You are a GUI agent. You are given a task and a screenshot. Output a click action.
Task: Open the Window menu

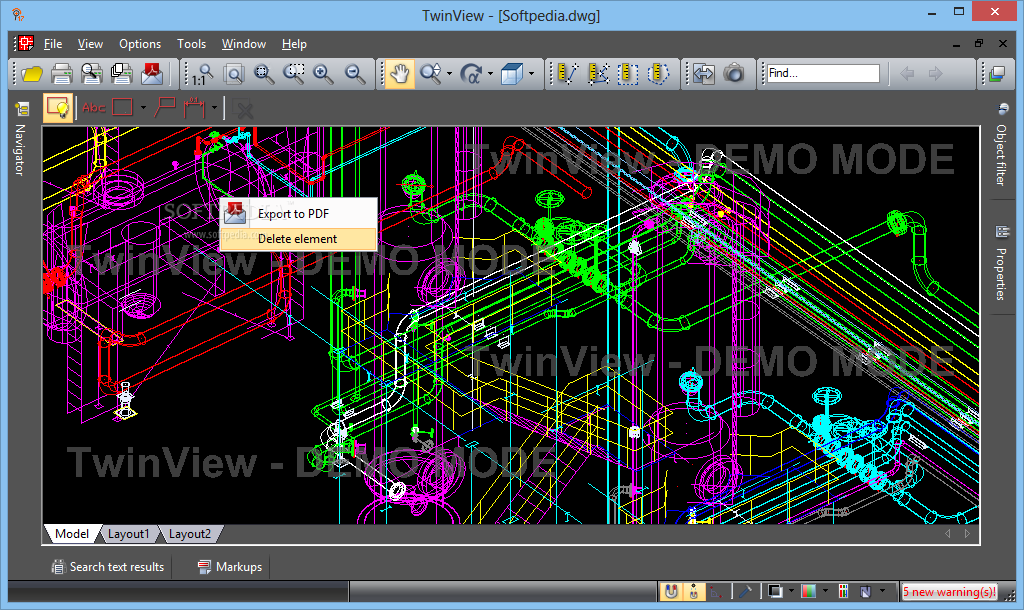pos(244,44)
